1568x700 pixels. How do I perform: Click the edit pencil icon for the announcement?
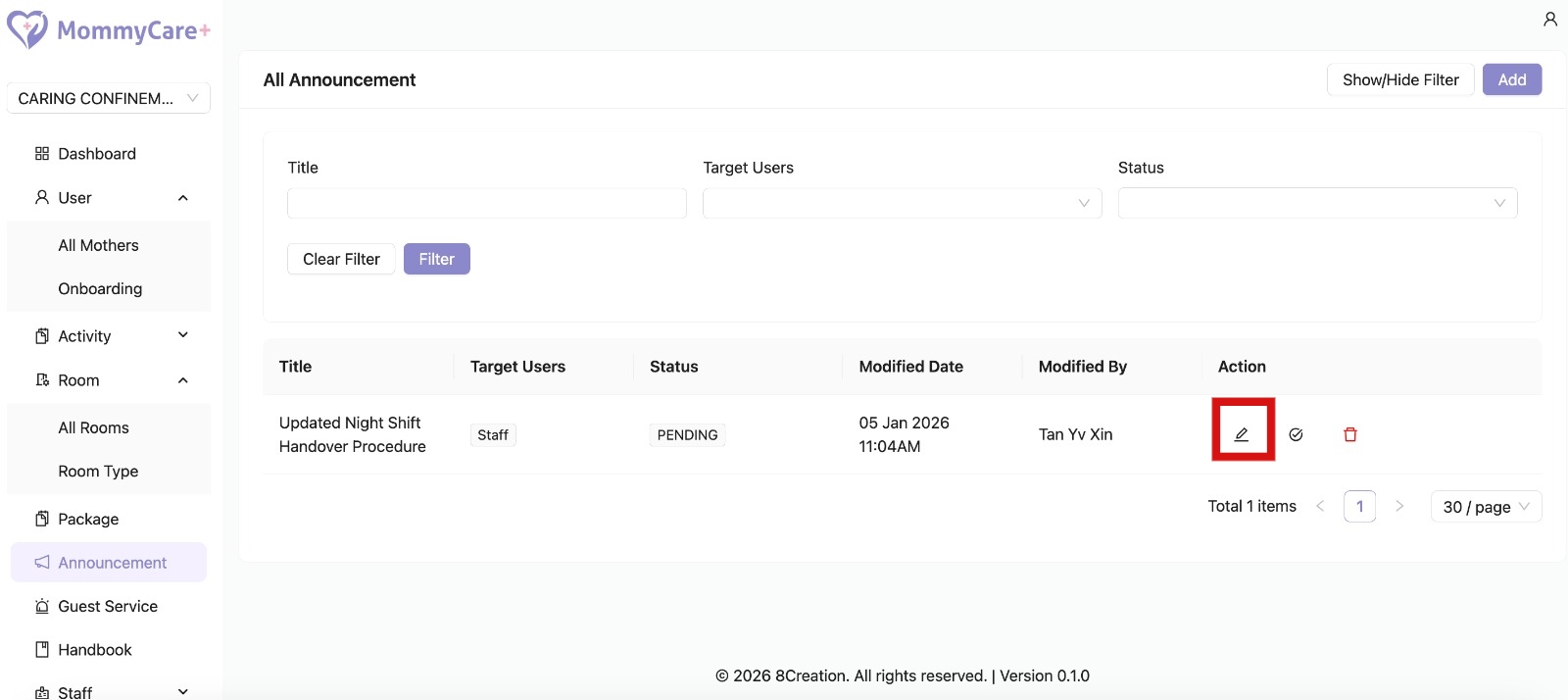tap(1242, 434)
